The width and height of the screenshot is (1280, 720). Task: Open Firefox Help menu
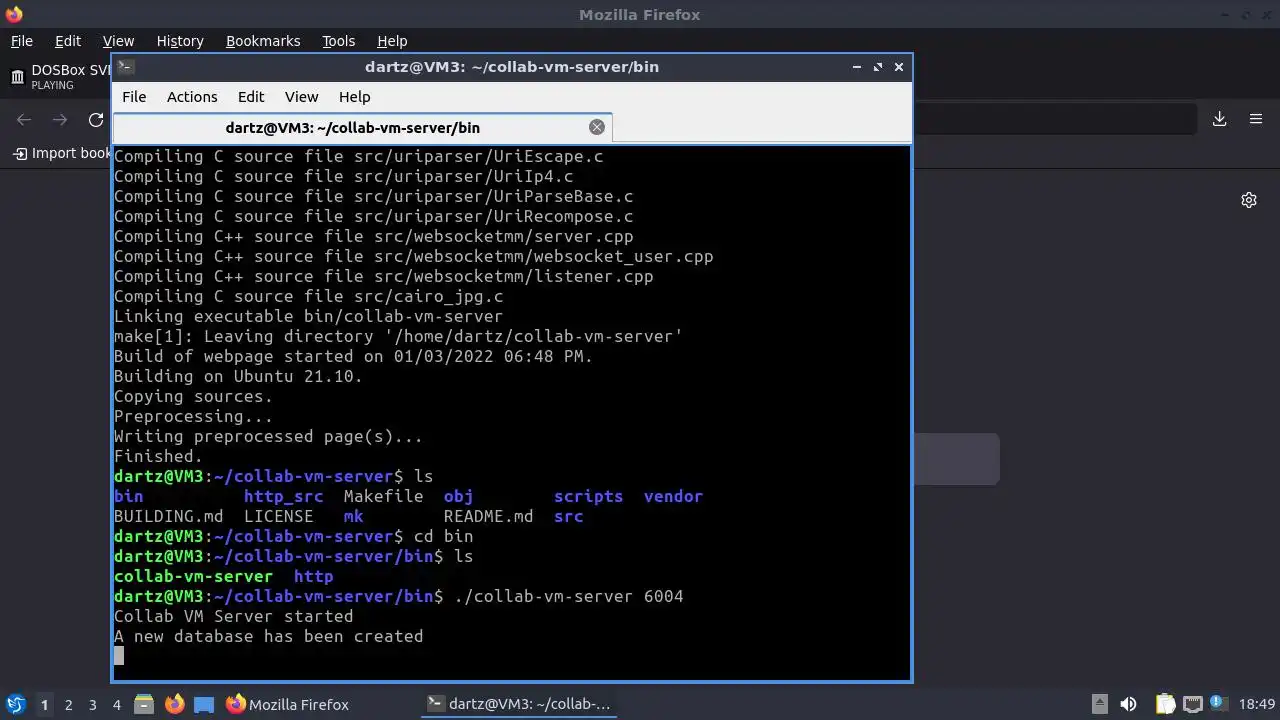392,41
